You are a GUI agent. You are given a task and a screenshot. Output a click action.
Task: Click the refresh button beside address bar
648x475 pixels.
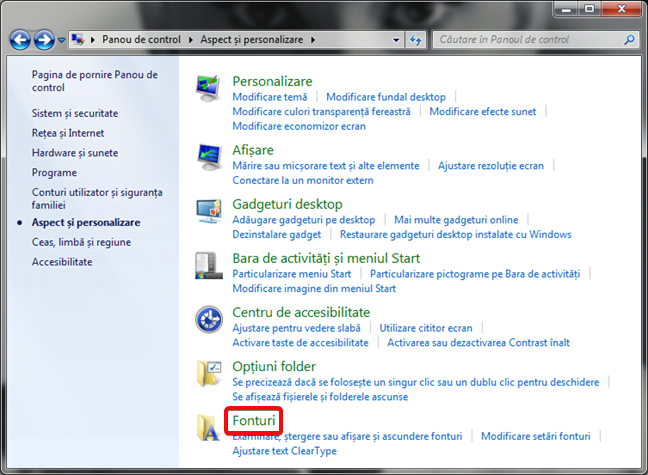tap(415, 40)
